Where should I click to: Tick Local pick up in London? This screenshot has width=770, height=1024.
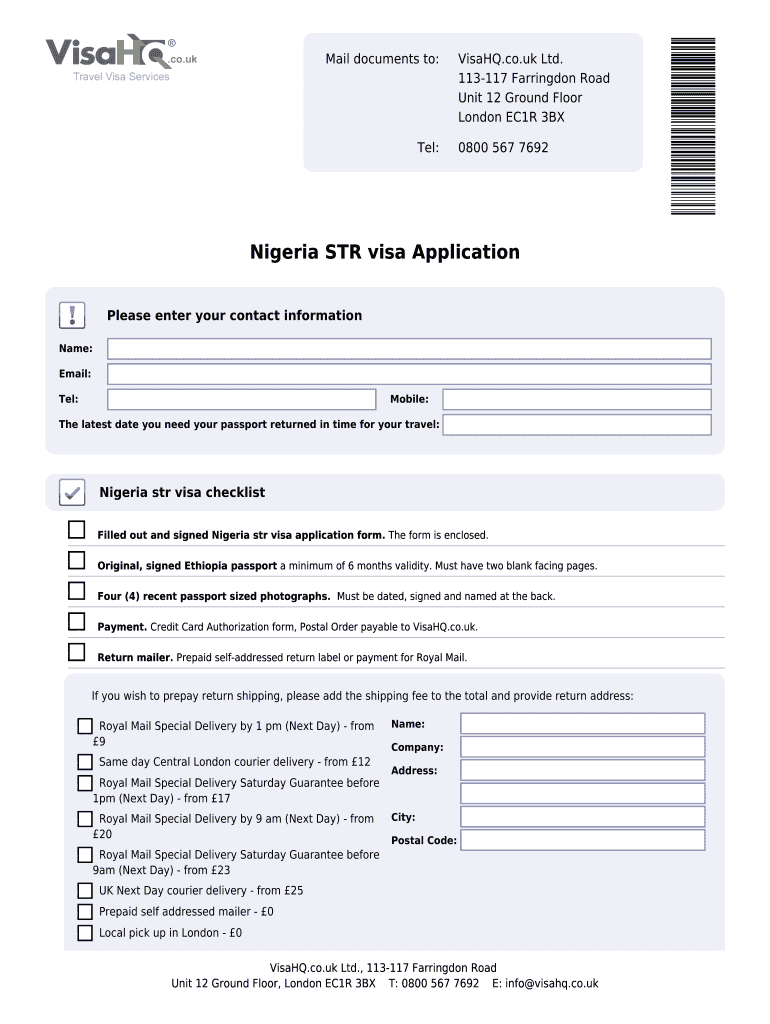(85, 933)
